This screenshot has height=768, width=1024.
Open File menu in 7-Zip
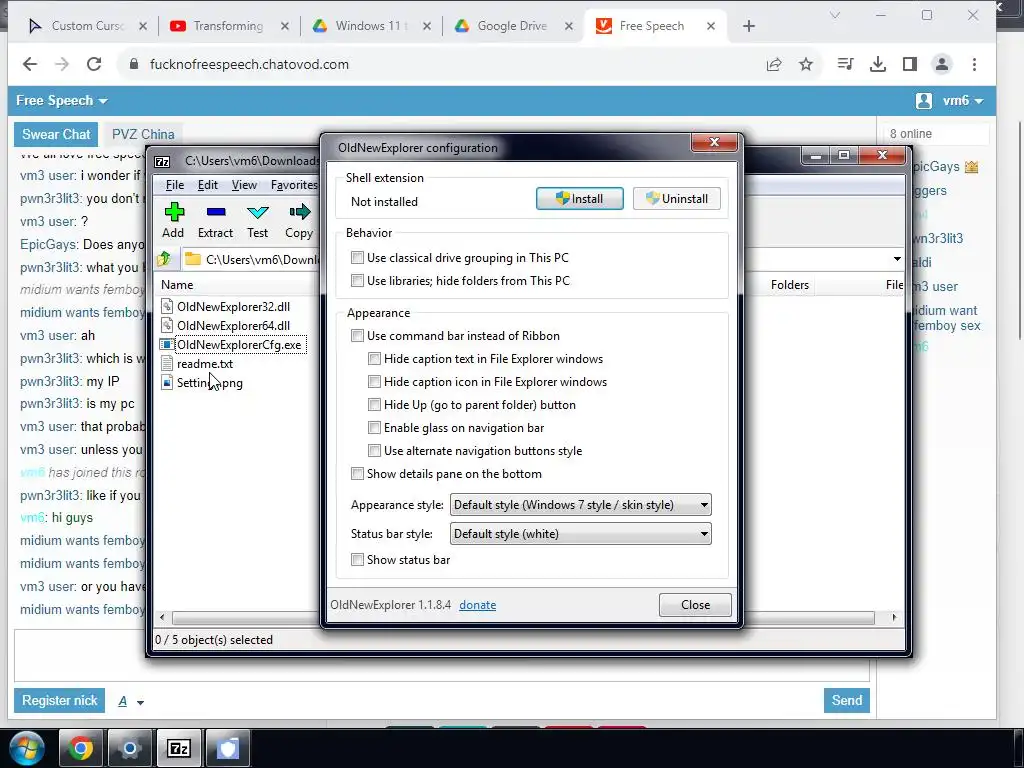[x=174, y=185]
